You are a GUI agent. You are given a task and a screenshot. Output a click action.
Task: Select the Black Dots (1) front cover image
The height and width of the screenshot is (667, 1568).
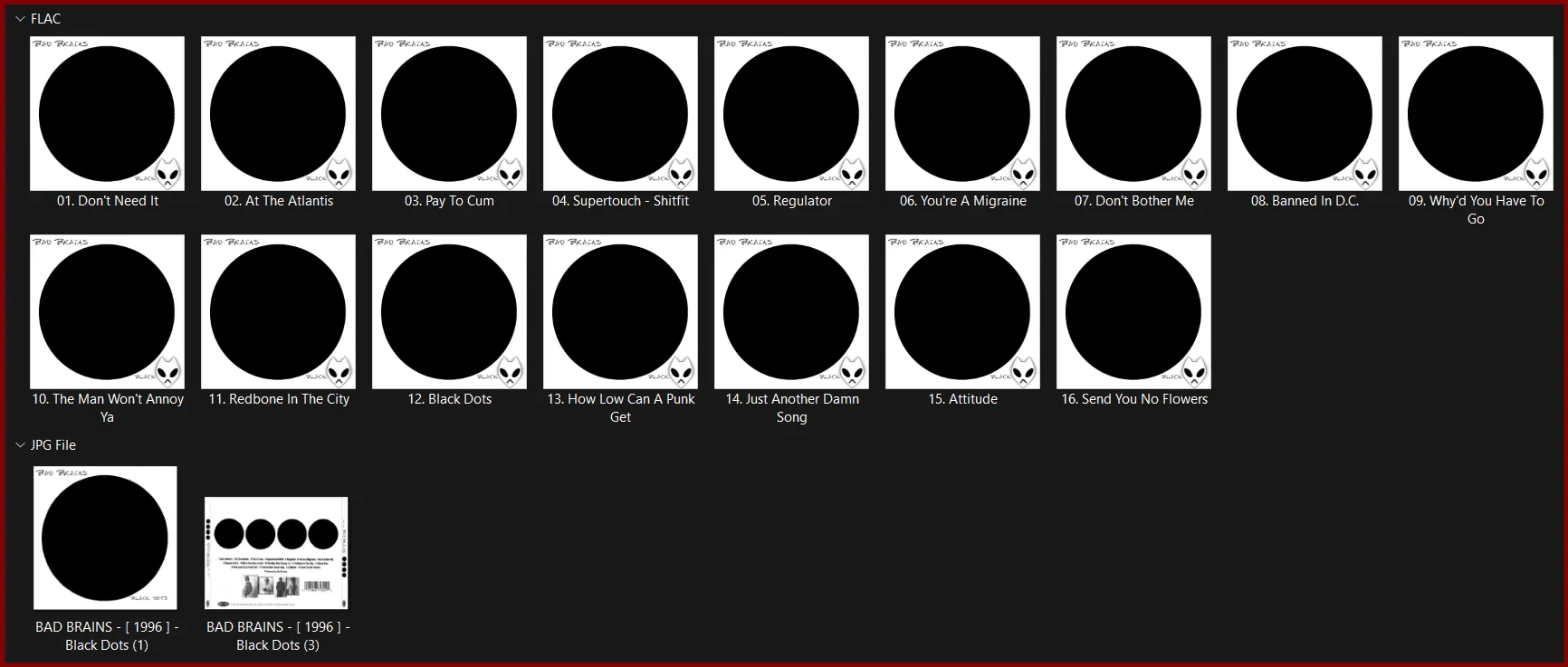[x=105, y=538]
